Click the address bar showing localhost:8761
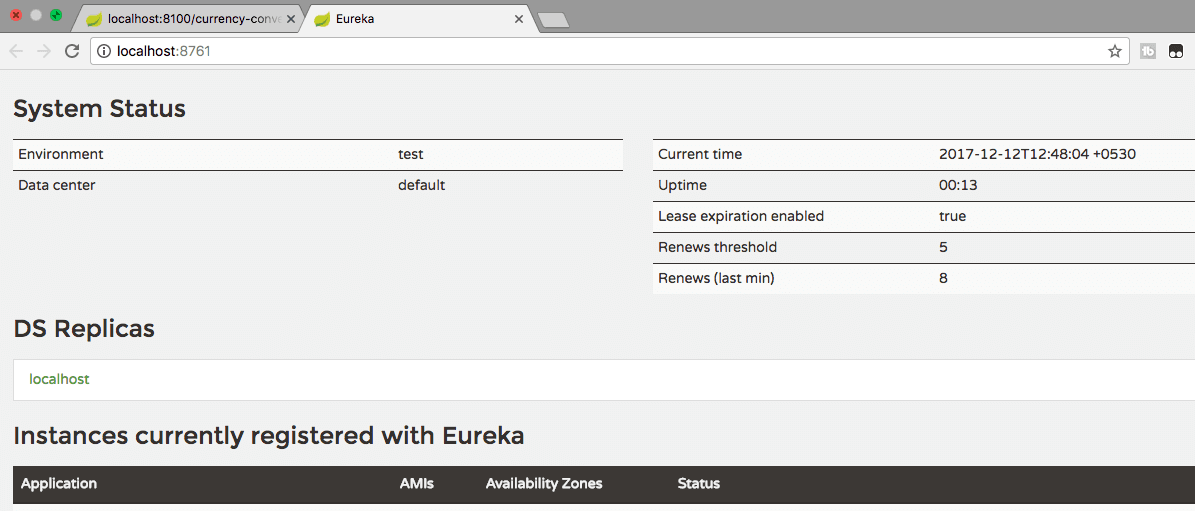 pyautogui.click(x=600, y=51)
